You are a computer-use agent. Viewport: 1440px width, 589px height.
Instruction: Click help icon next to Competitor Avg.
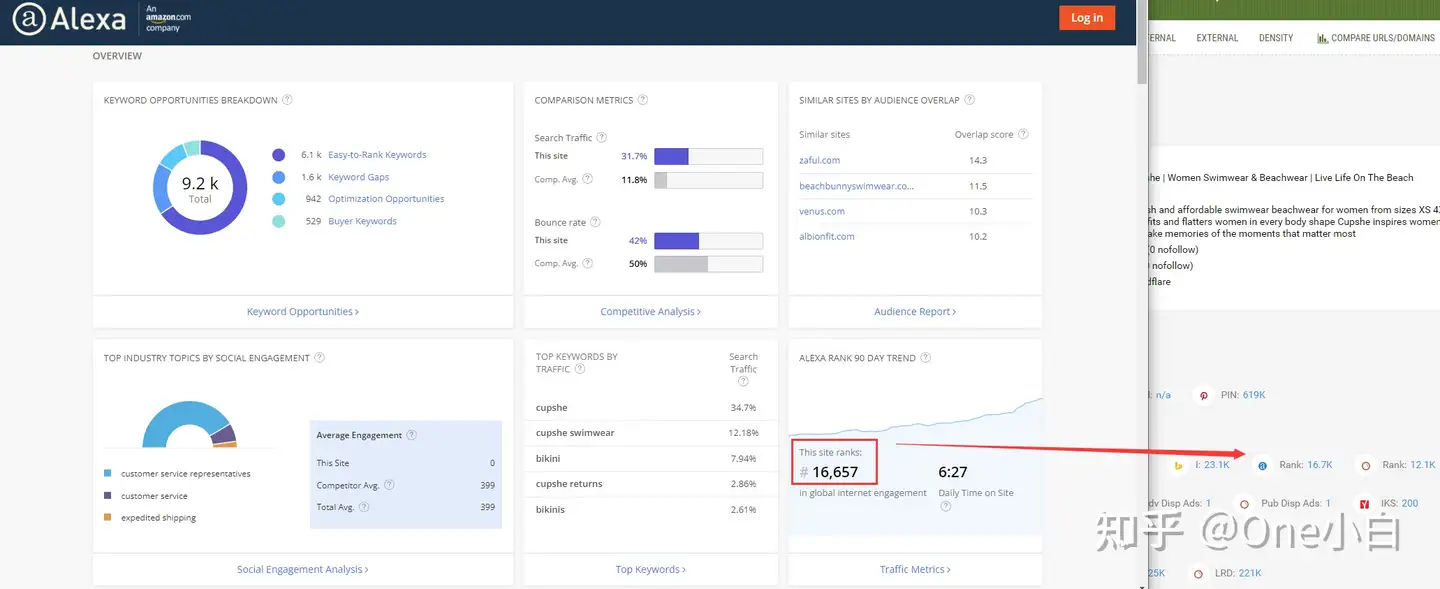coord(390,485)
